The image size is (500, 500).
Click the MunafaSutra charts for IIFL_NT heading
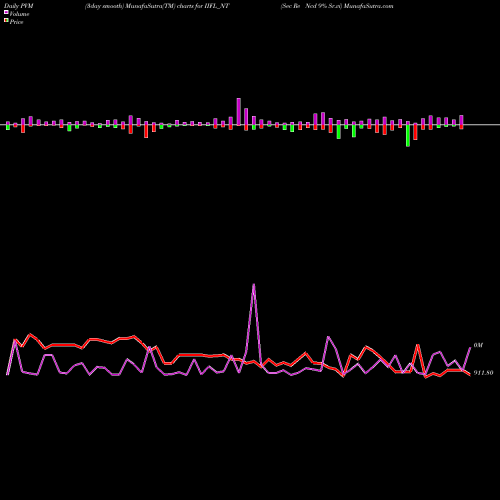point(157,6)
